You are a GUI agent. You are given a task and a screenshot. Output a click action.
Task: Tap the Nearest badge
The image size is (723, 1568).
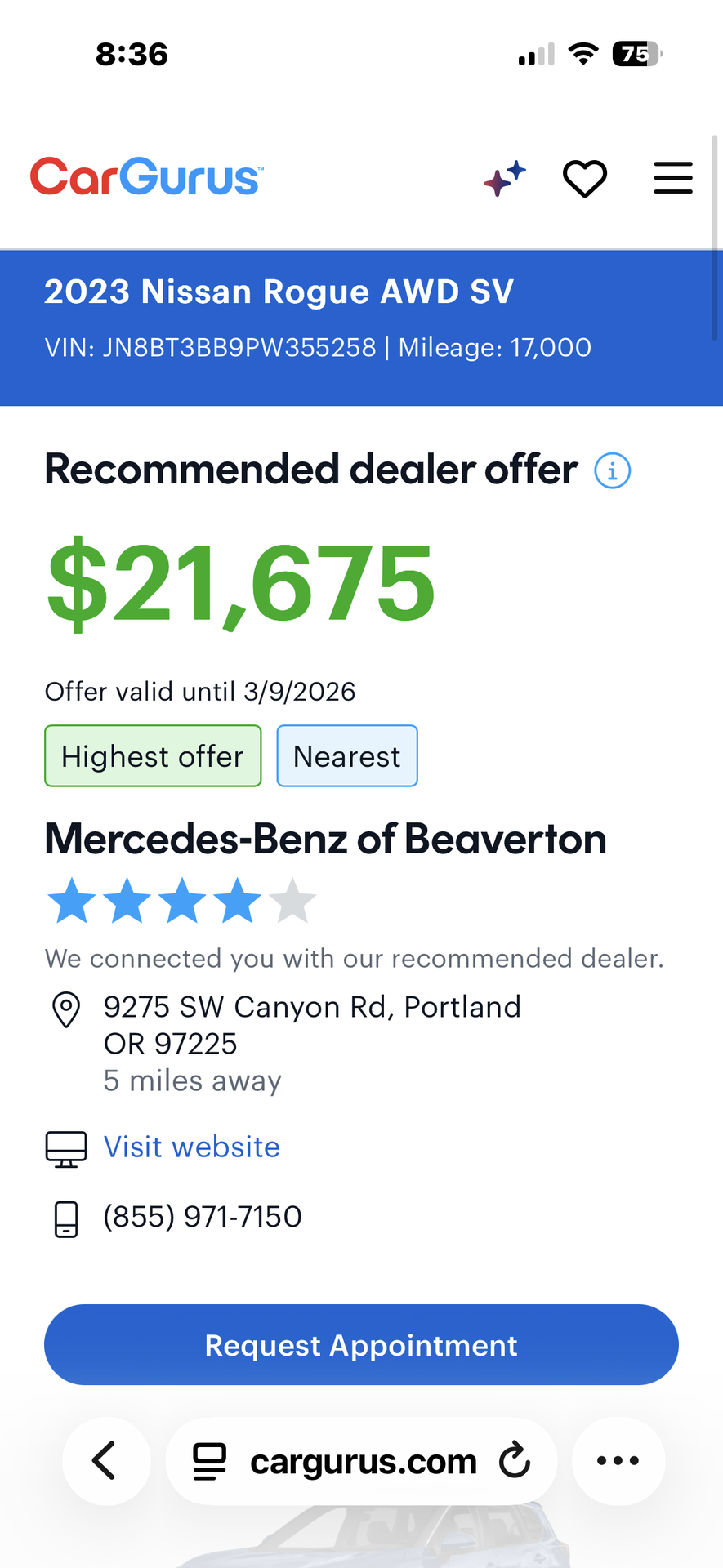347,756
